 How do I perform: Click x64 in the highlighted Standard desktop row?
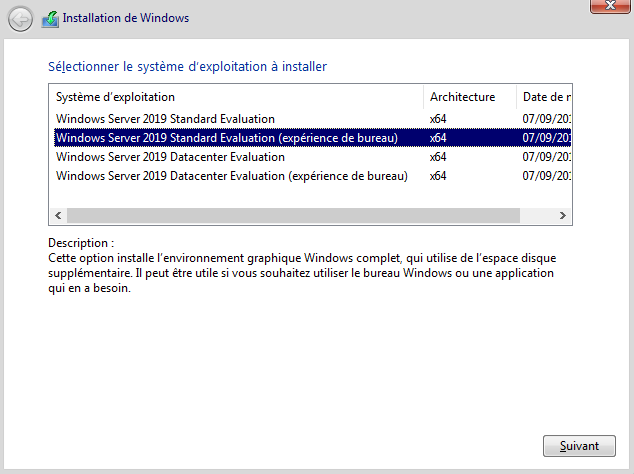(x=438, y=138)
